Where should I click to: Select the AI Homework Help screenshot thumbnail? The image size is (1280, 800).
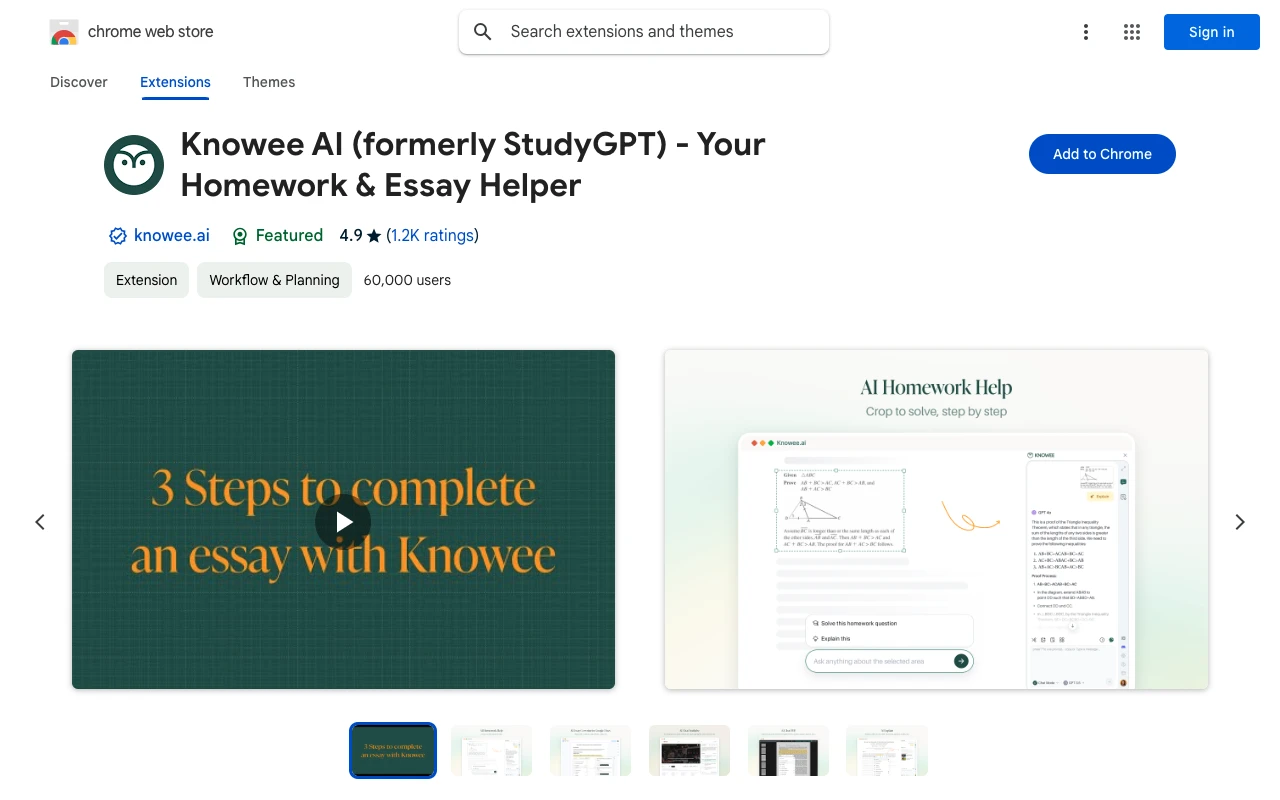click(491, 751)
